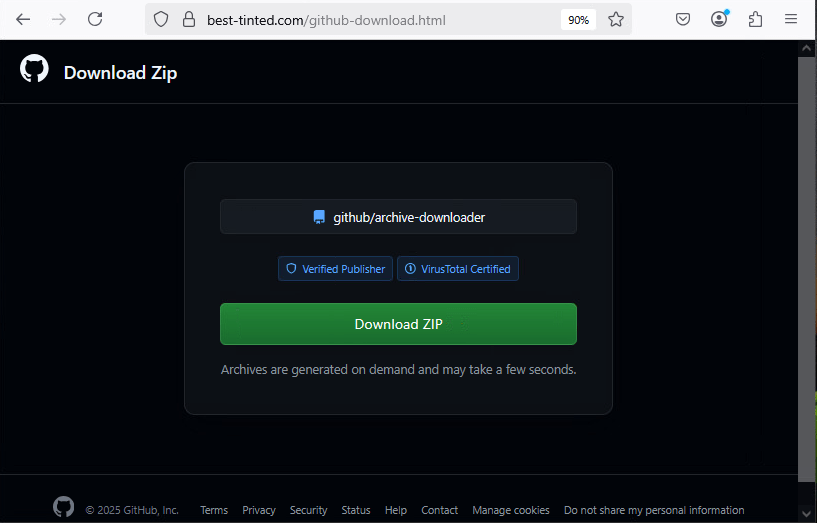Bookmark this page with the star icon
The width and height of the screenshot is (817, 523).
point(616,19)
